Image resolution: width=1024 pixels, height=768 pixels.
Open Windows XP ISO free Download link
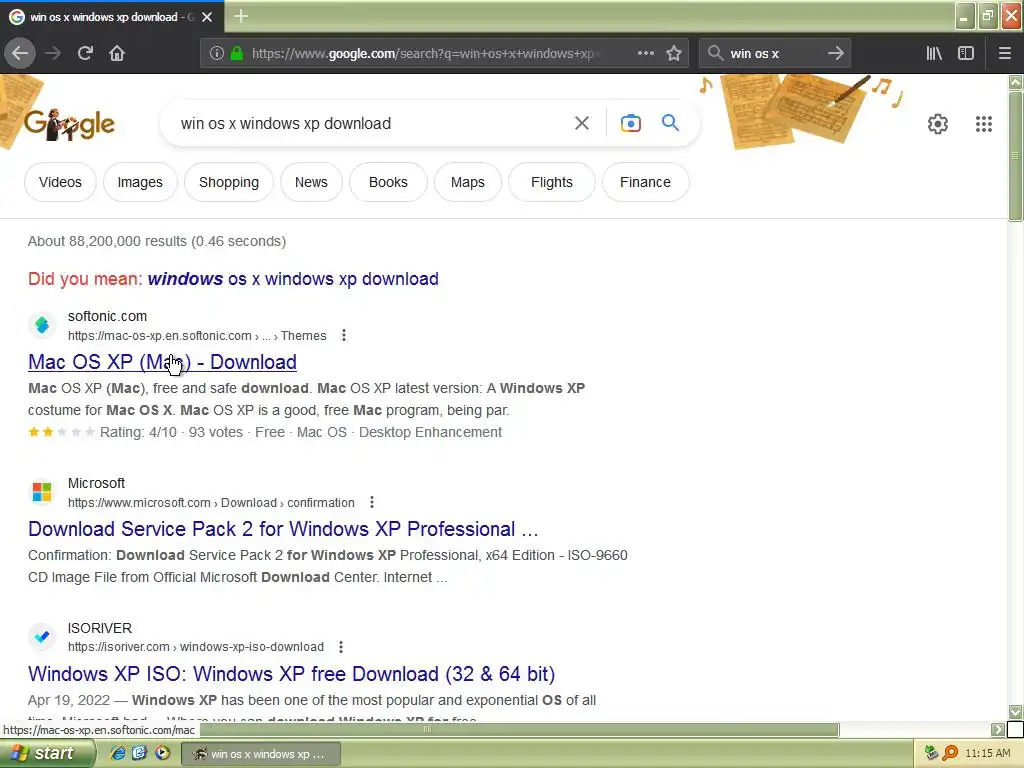tap(291, 674)
